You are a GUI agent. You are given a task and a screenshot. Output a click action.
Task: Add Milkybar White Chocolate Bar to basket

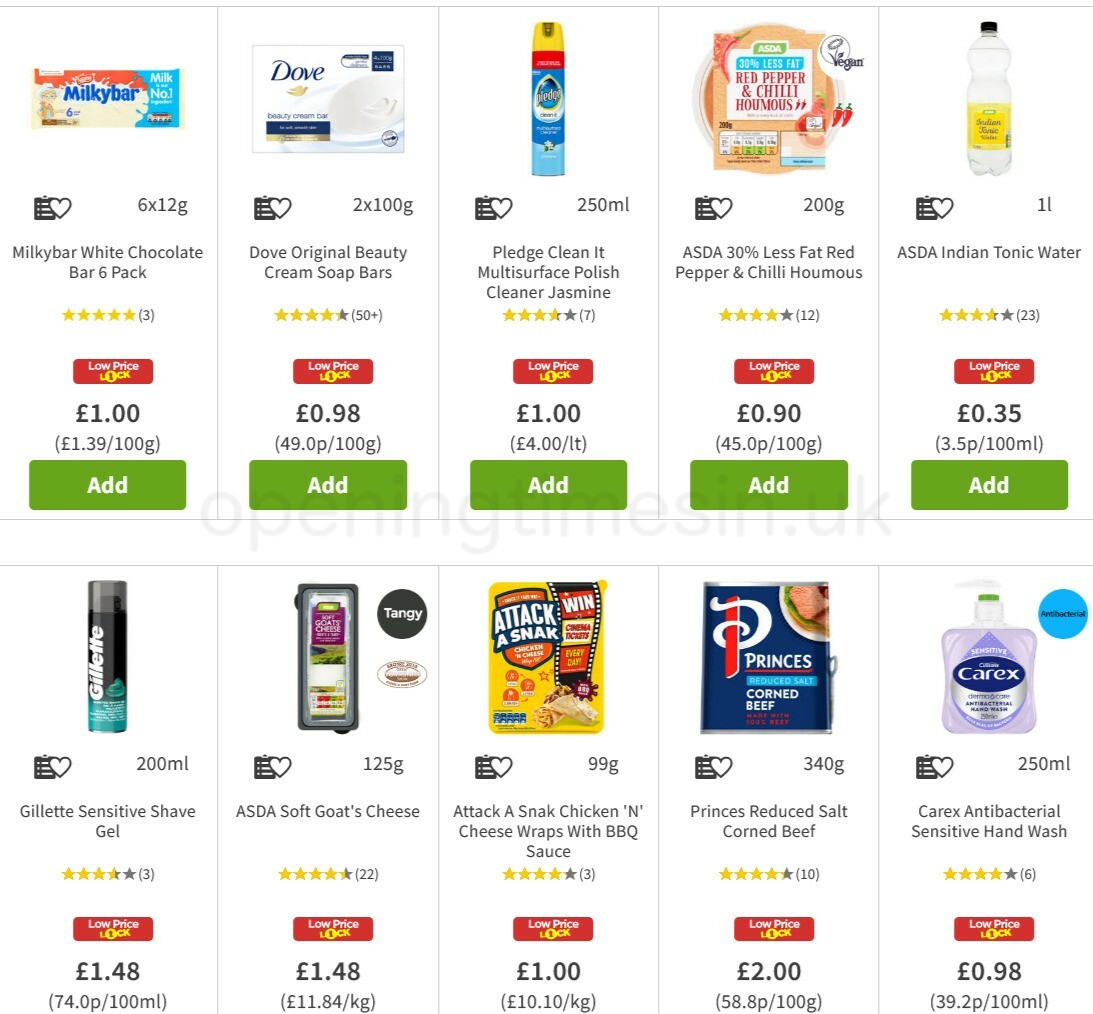click(x=107, y=484)
